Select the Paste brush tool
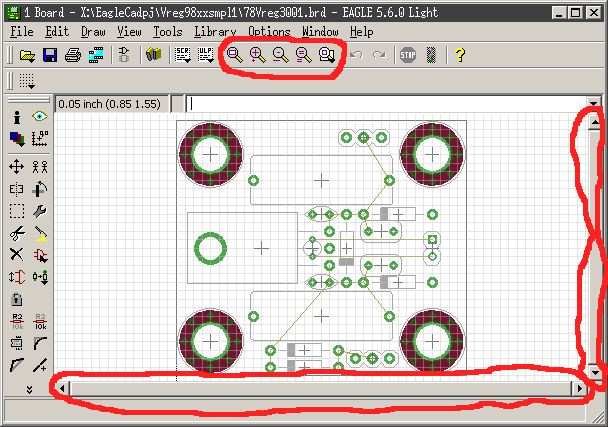The image size is (608, 427). click(x=40, y=233)
